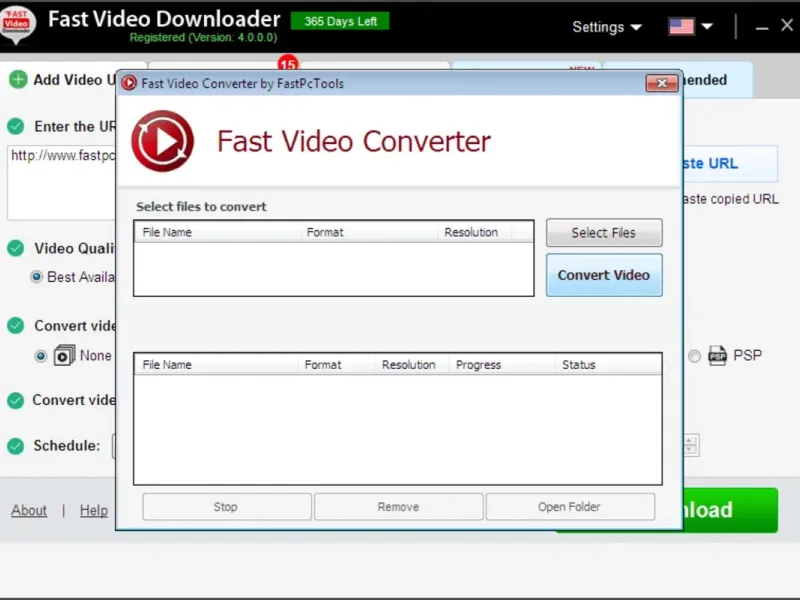Click the URL text box in main window
Image resolution: width=800 pixels, height=600 pixels.
[x=62, y=183]
